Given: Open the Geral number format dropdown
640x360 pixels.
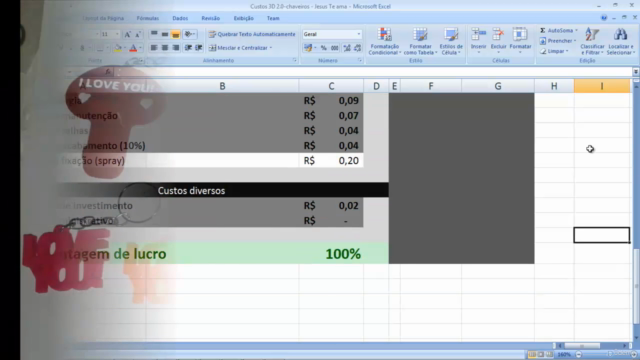Looking at the screenshot, I should point(359,34).
